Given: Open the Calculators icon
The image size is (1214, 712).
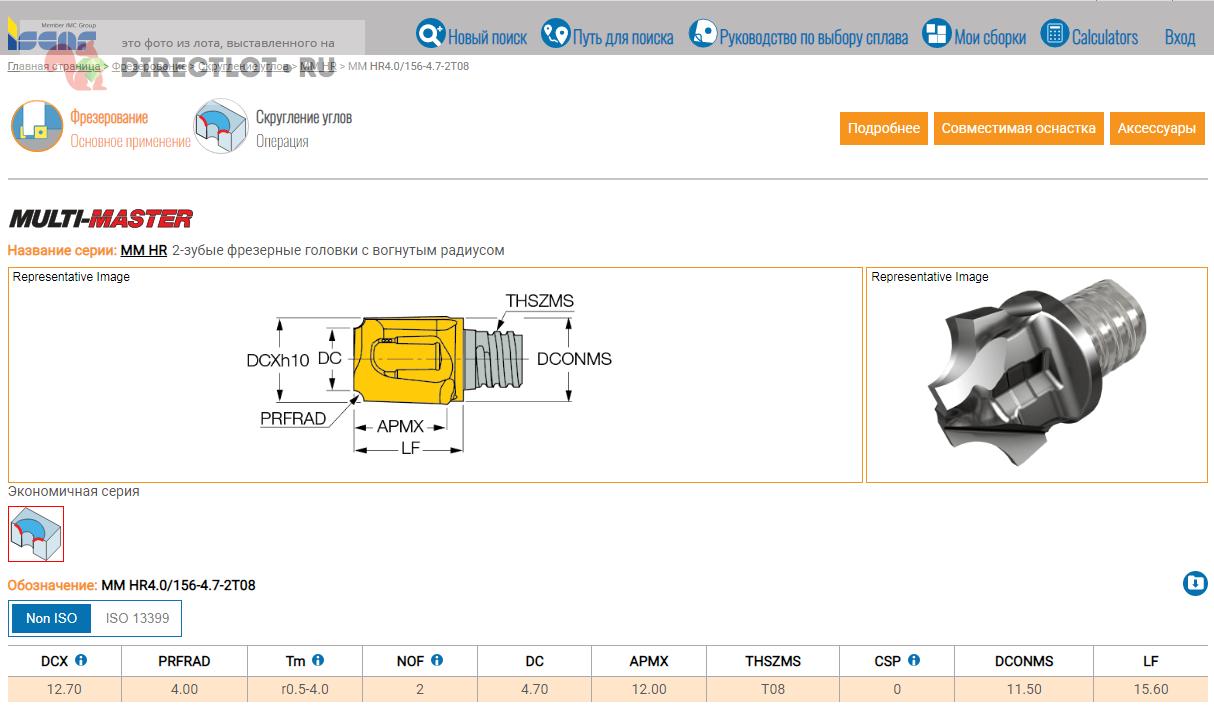Looking at the screenshot, I should click(1055, 34).
